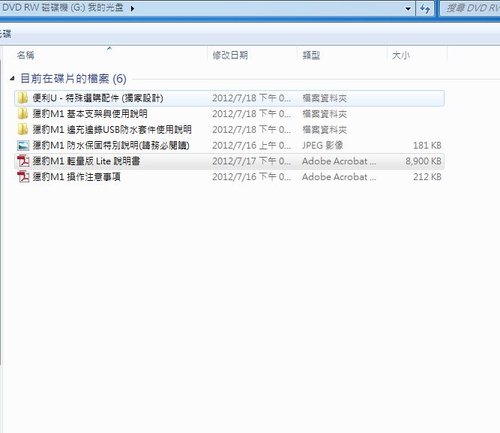Click PDF icon of 獵豹M1 操作注意事項
This screenshot has width=500, height=433.
(23, 177)
